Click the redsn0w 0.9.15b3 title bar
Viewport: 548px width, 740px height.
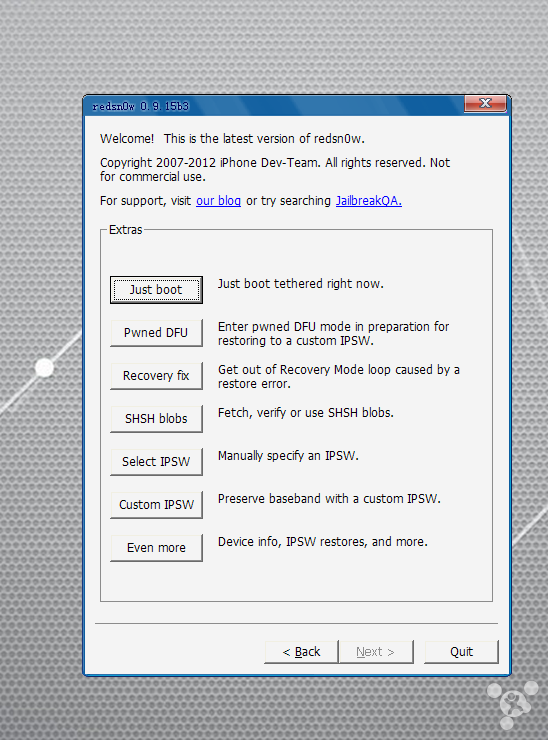pyautogui.click(x=274, y=106)
